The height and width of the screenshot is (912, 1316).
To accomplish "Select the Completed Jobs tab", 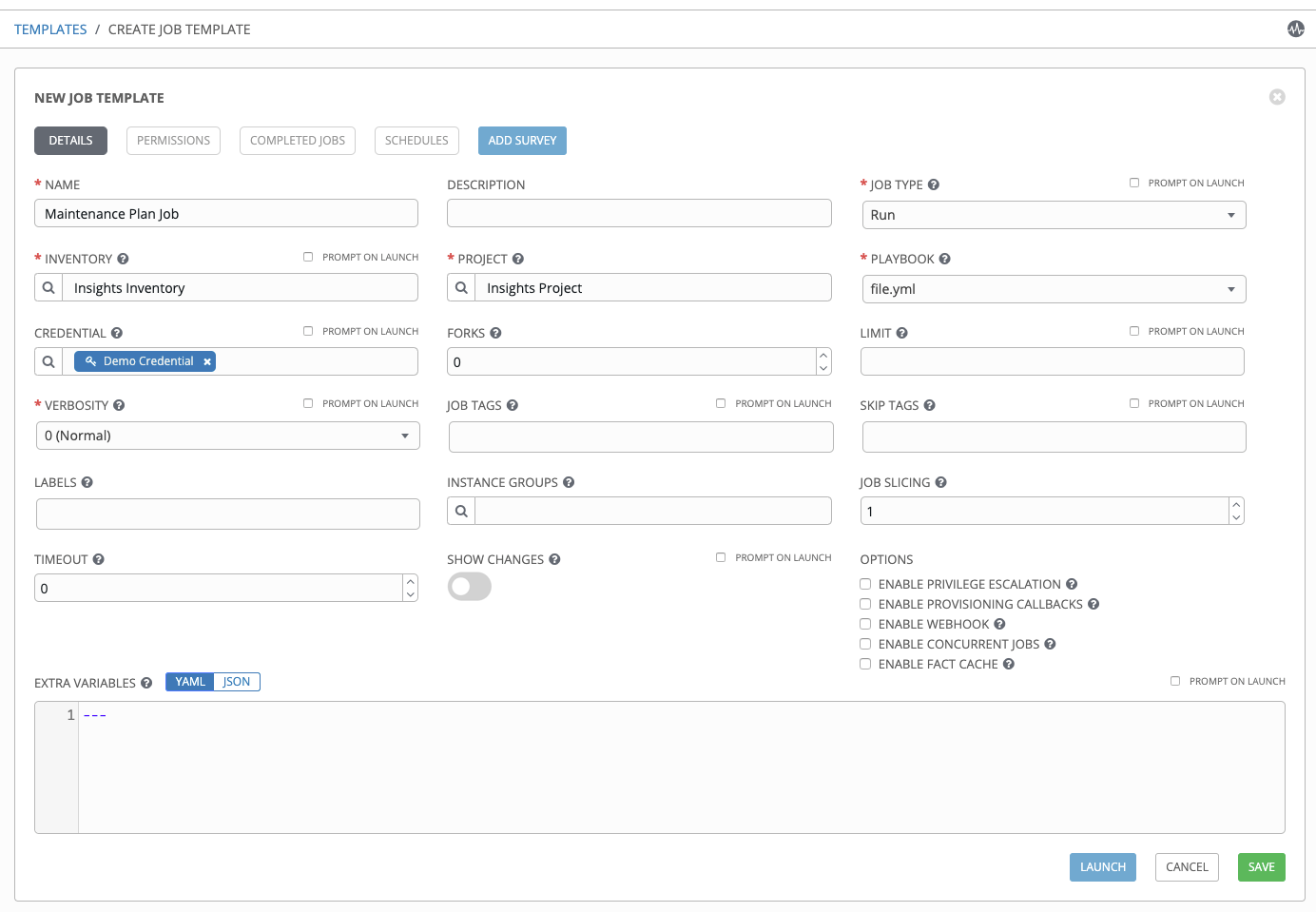I will (298, 141).
